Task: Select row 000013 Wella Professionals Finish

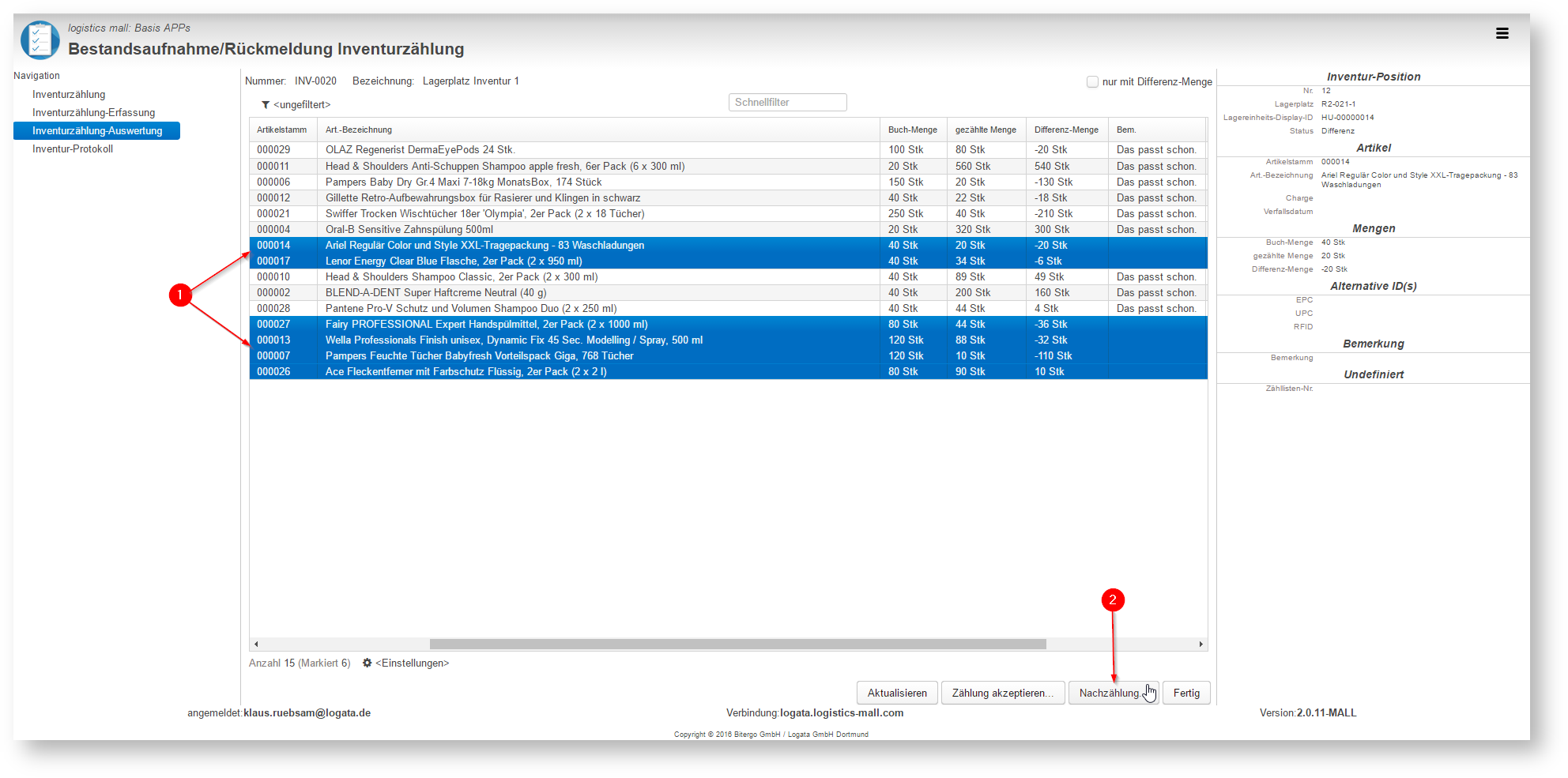Action: 728,340
